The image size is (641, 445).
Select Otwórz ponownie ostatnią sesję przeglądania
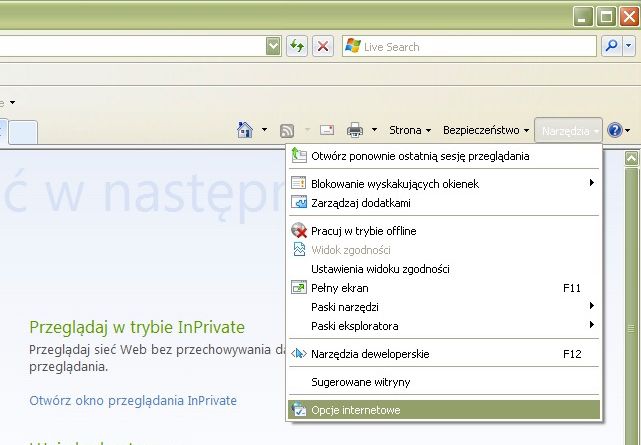[x=444, y=156]
